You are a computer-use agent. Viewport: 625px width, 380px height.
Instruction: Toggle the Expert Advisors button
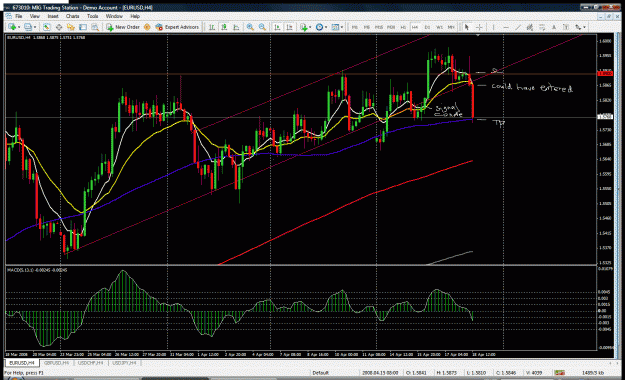tap(177, 27)
